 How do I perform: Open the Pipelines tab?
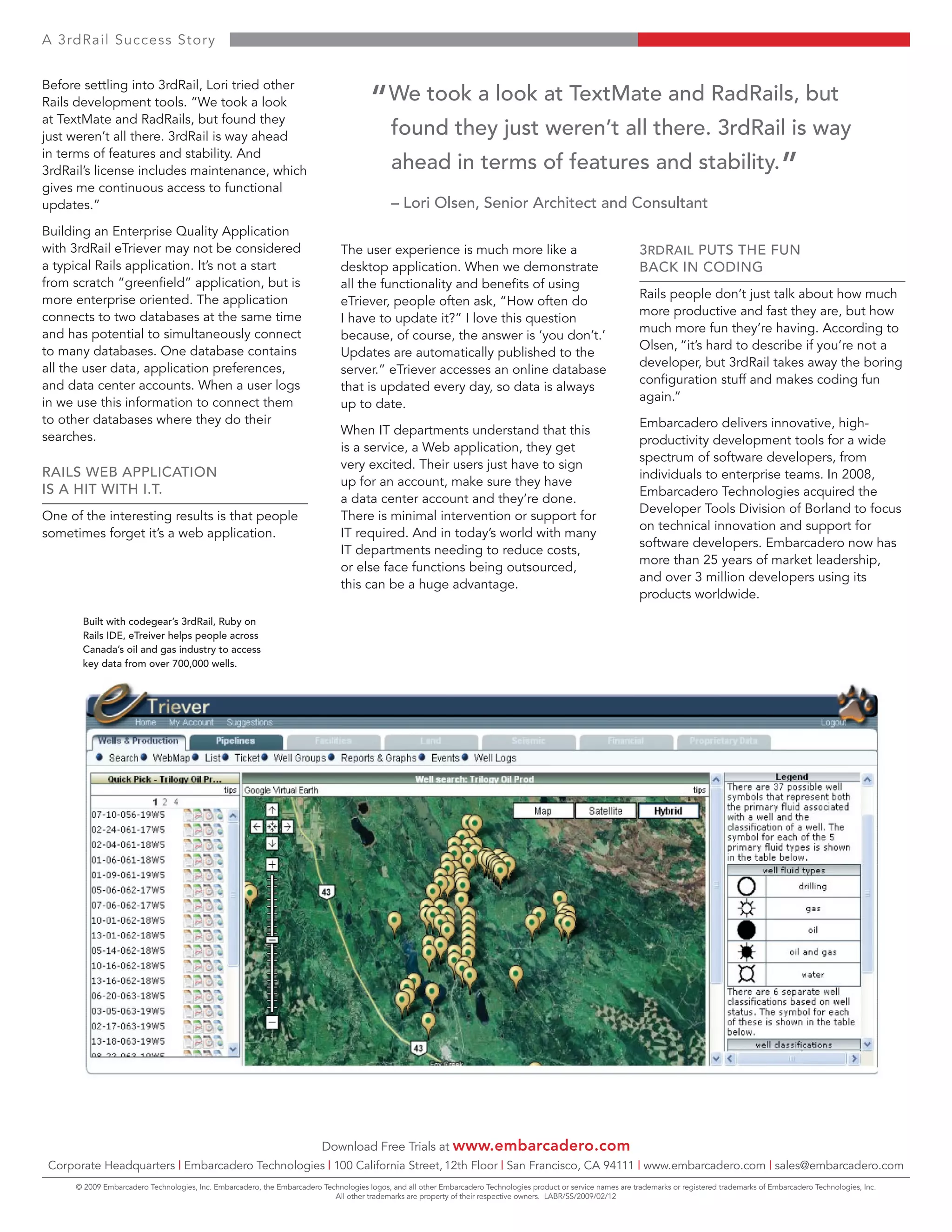(235, 741)
